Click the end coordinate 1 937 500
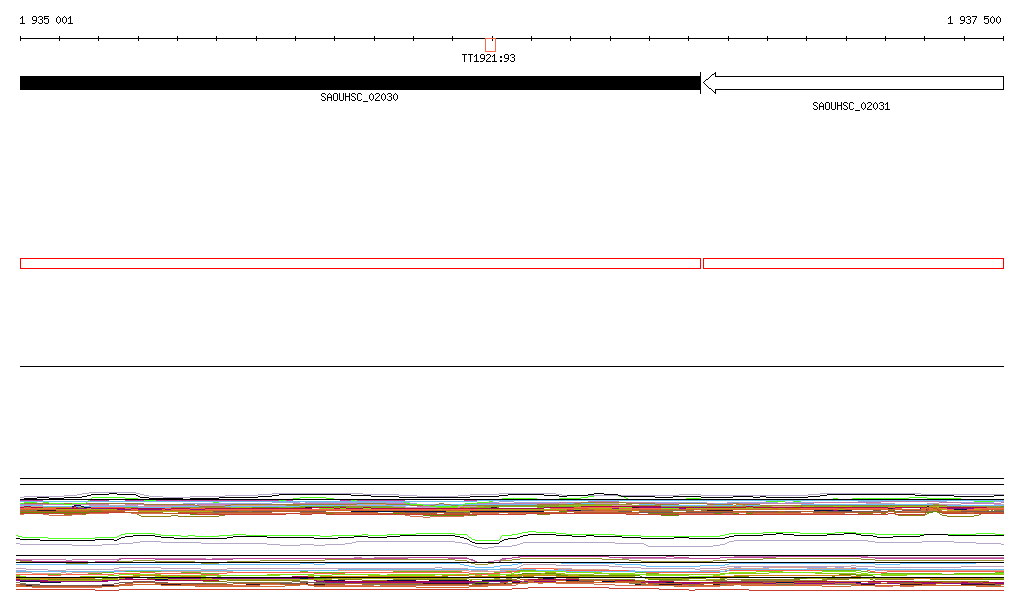 (x=974, y=20)
